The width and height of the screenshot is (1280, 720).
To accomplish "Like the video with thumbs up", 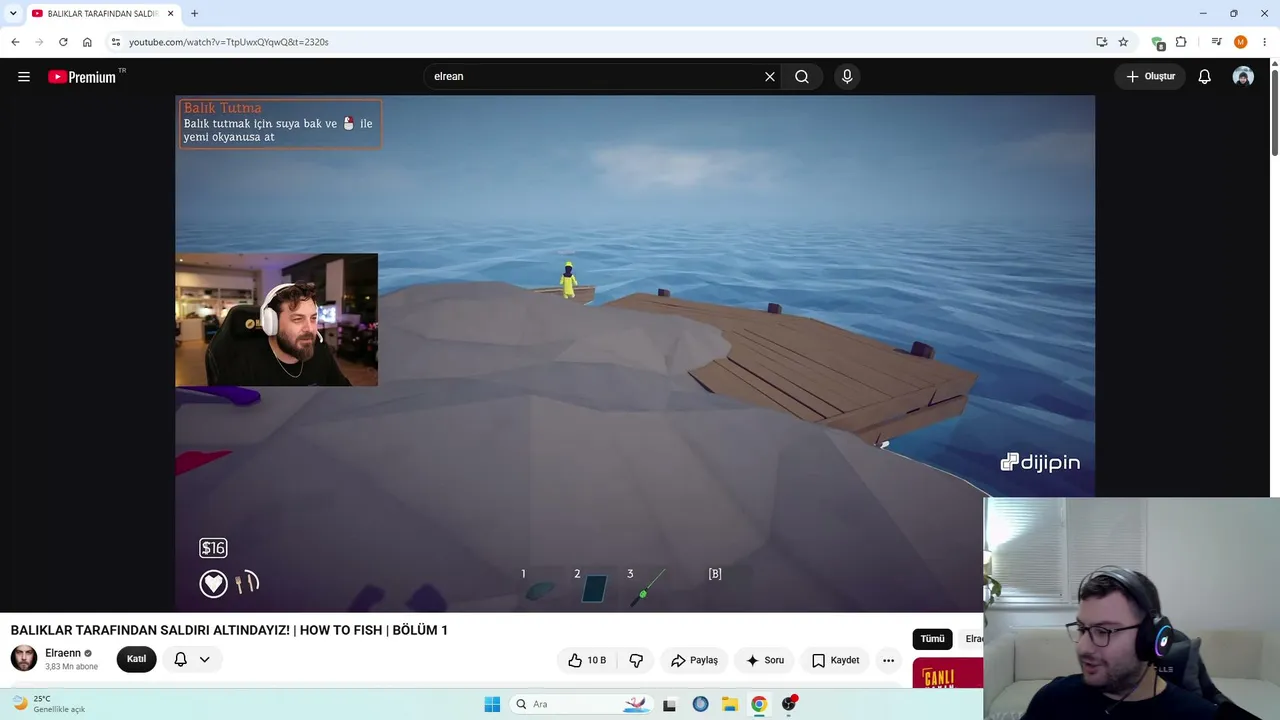I will (x=587, y=660).
